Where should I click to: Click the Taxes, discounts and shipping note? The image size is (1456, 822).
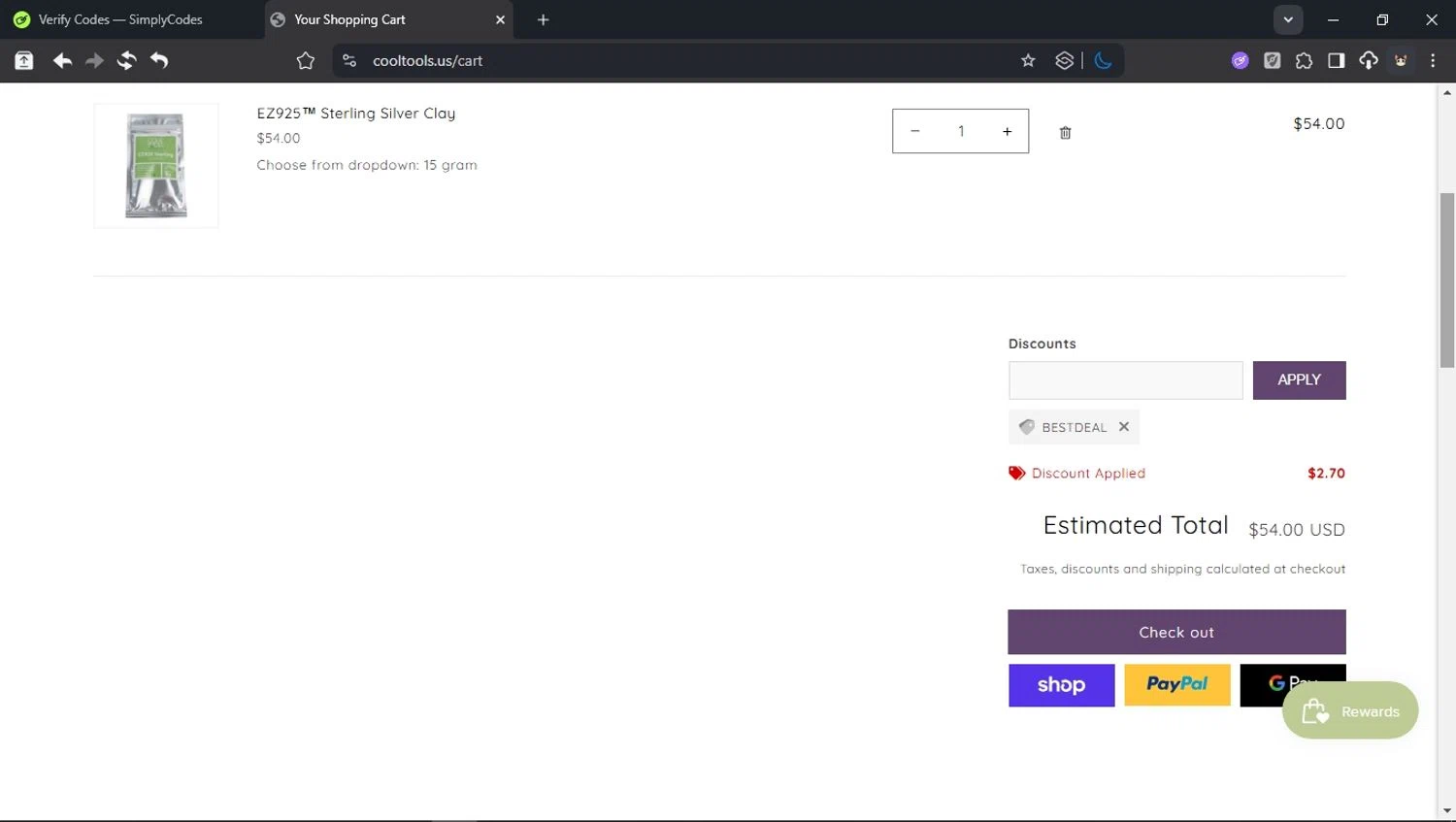point(1182,569)
